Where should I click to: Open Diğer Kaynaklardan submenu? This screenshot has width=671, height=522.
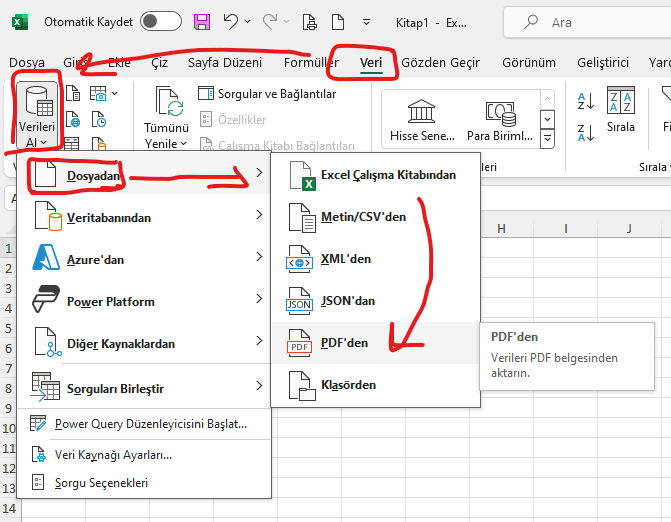[144, 341]
